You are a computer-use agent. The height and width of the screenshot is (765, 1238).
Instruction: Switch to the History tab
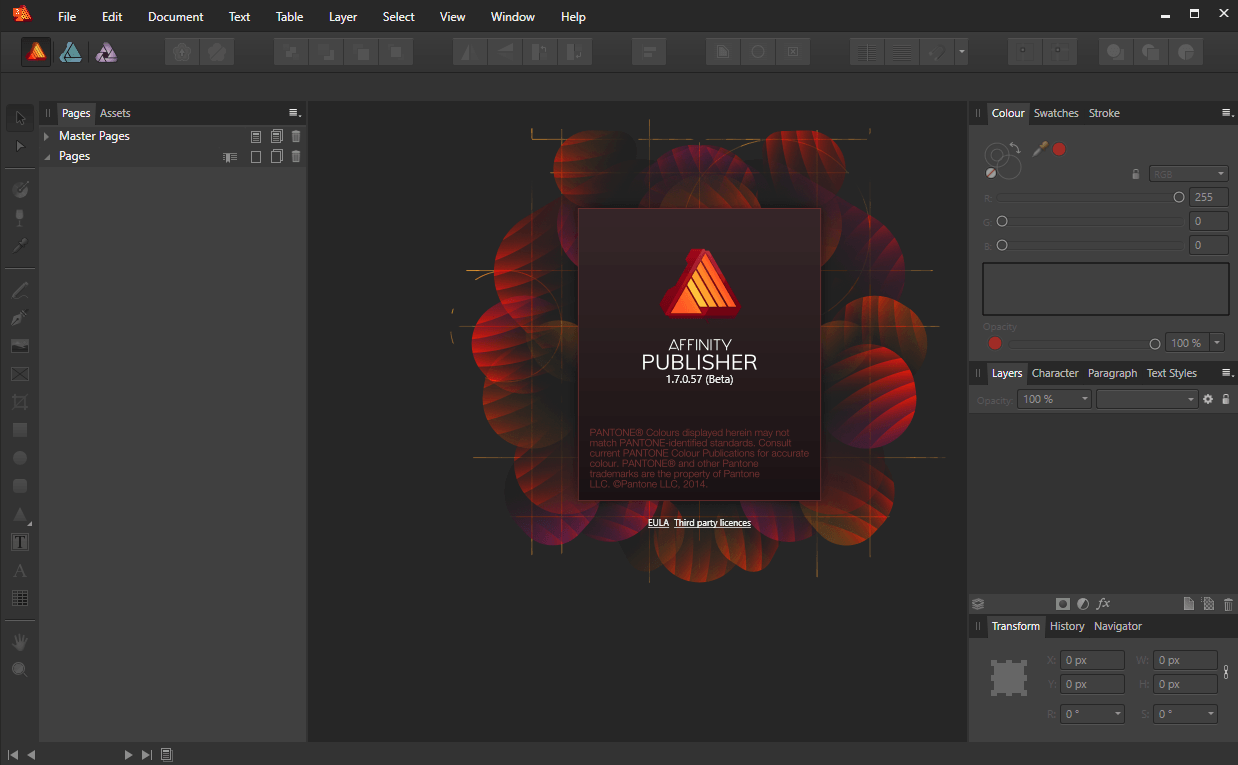1067,626
